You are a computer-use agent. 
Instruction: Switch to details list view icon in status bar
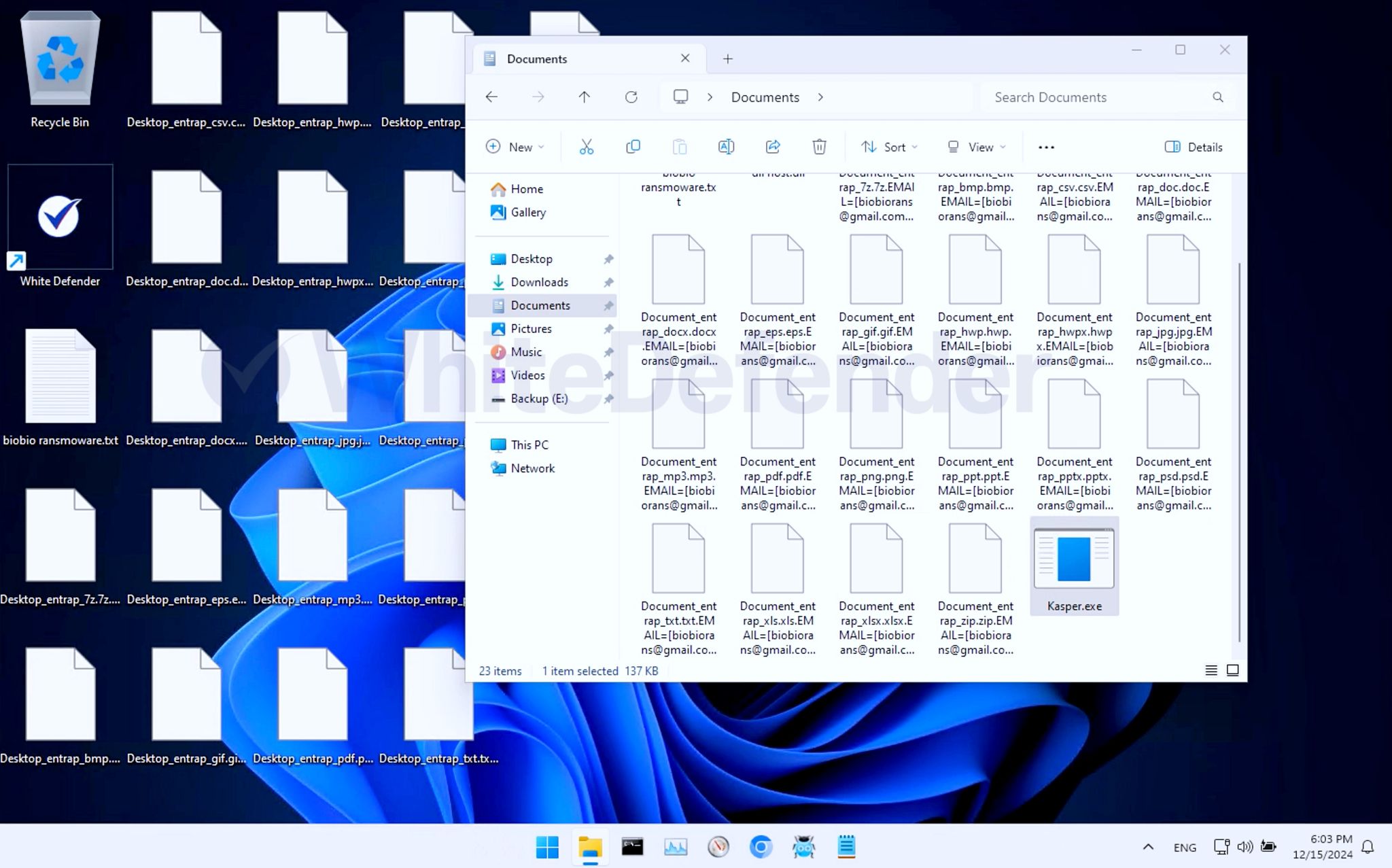[x=1211, y=671]
